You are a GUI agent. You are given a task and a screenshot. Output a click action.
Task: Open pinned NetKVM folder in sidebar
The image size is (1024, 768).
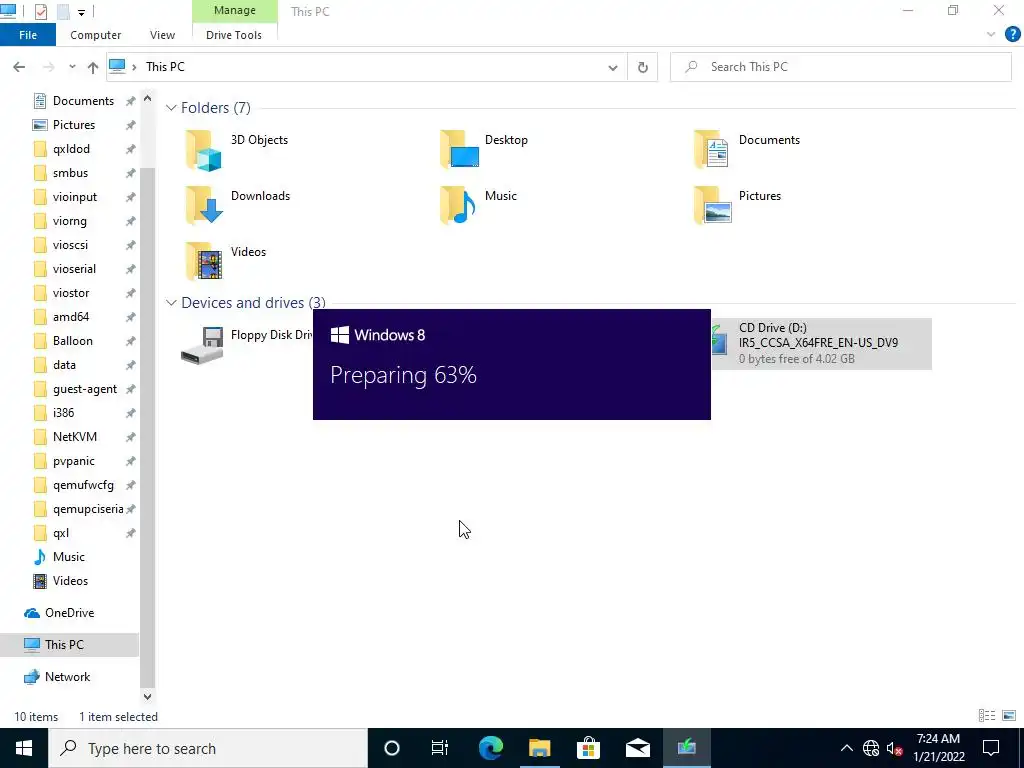(x=74, y=436)
